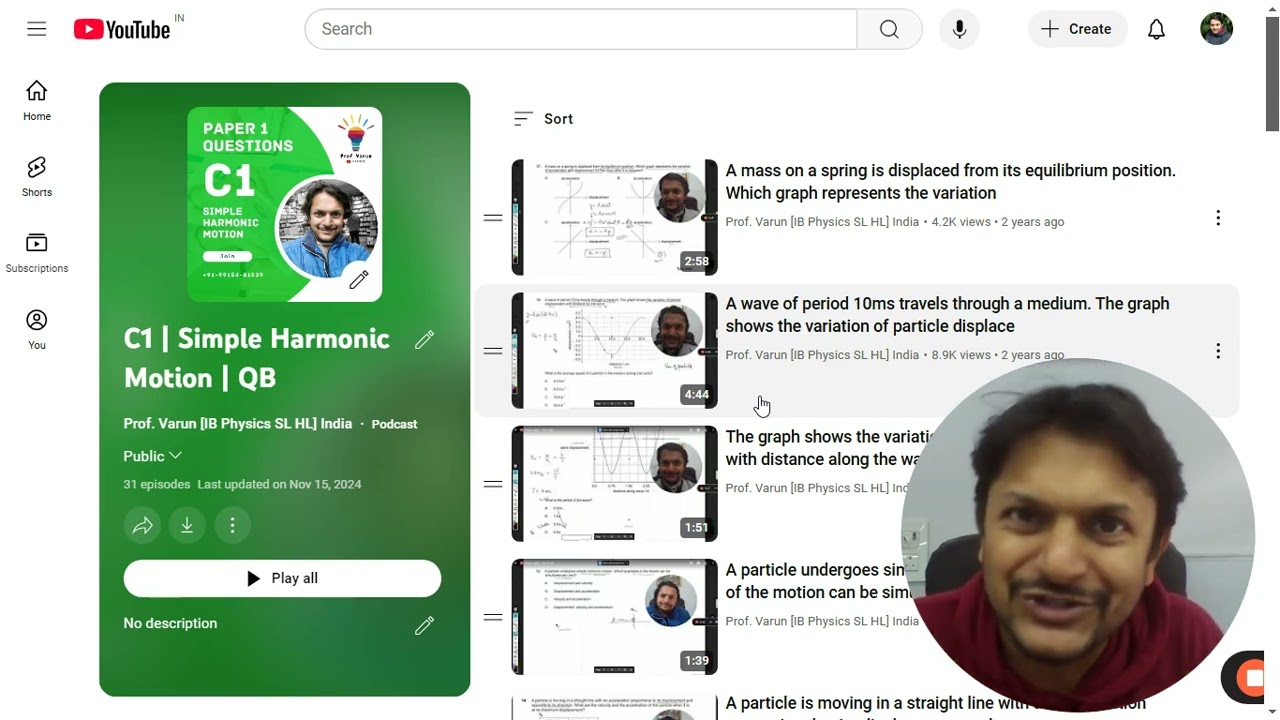Click the Podcast label
1280x720 pixels.
394,424
